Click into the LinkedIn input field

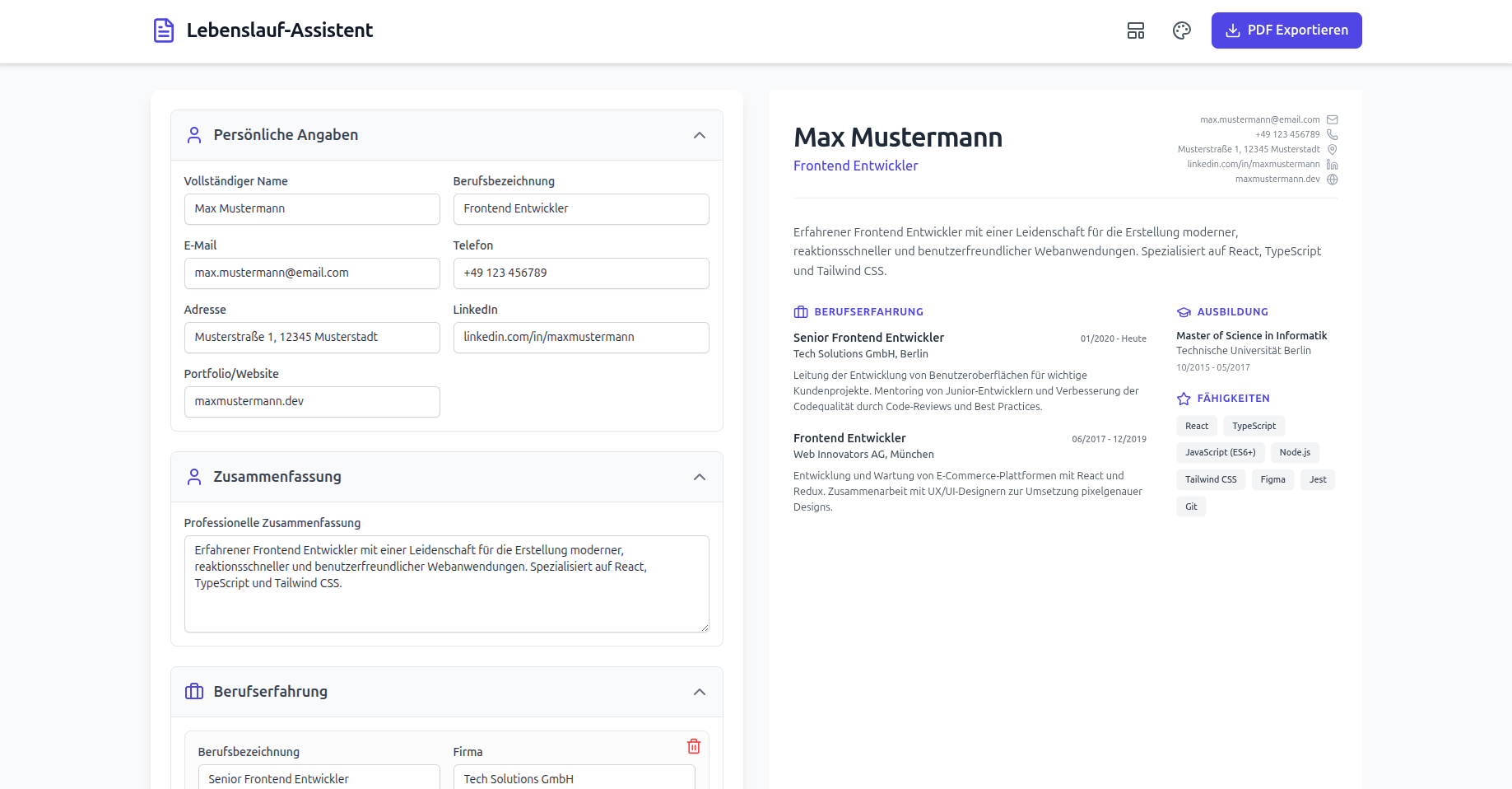click(581, 338)
